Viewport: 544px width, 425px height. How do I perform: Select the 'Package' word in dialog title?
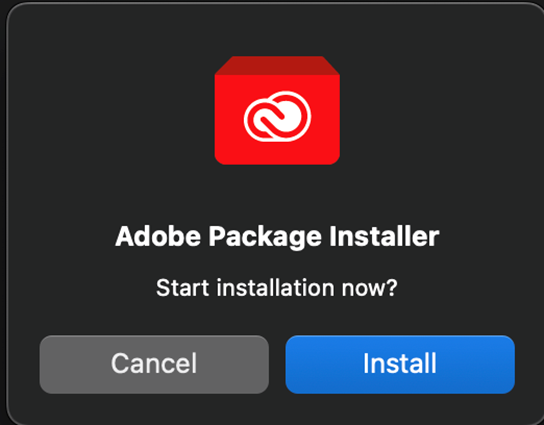pyautogui.click(x=265, y=238)
